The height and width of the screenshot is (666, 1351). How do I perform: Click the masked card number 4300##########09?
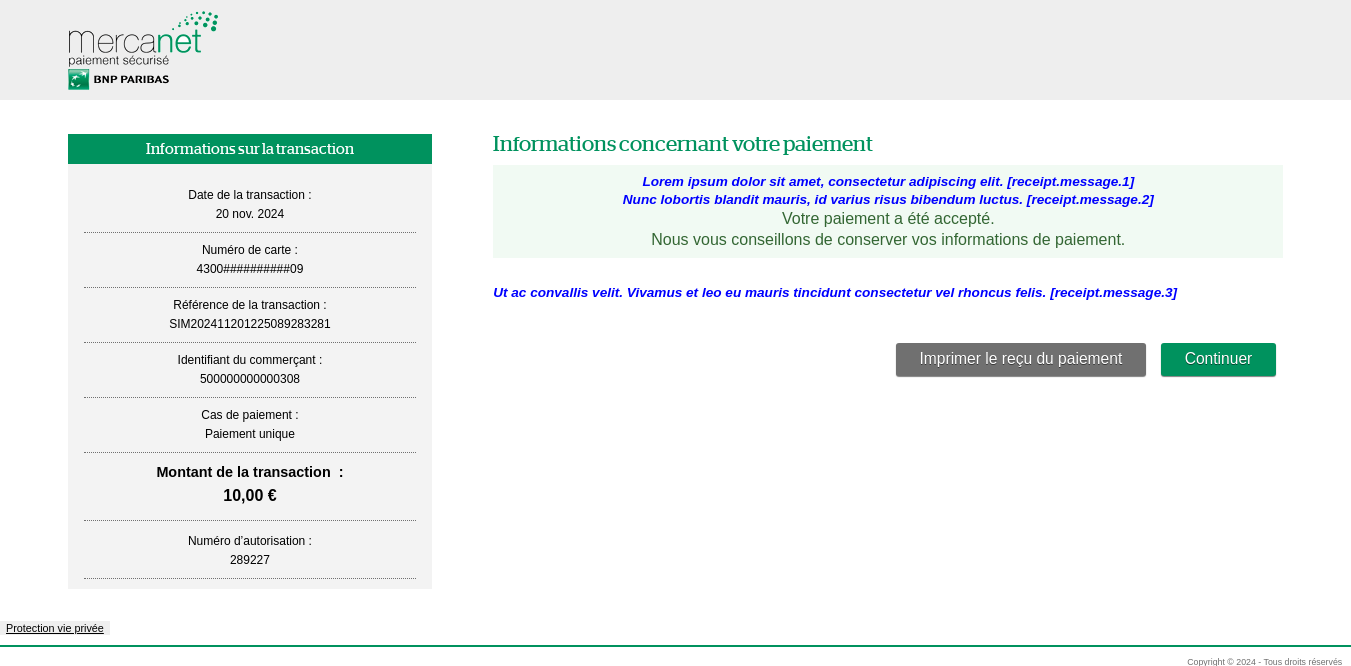tap(249, 269)
